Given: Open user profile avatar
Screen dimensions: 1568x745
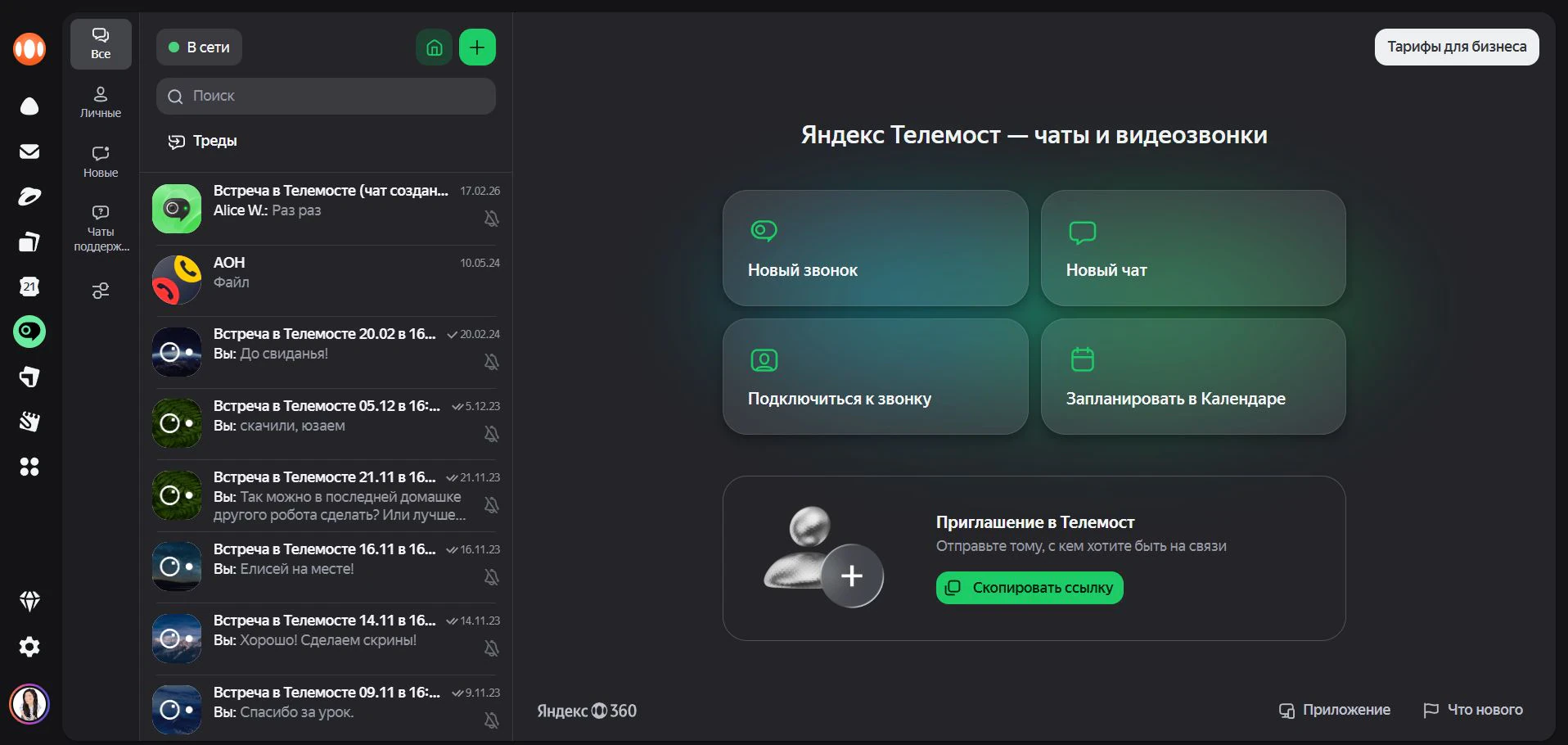Looking at the screenshot, I should (x=29, y=704).
